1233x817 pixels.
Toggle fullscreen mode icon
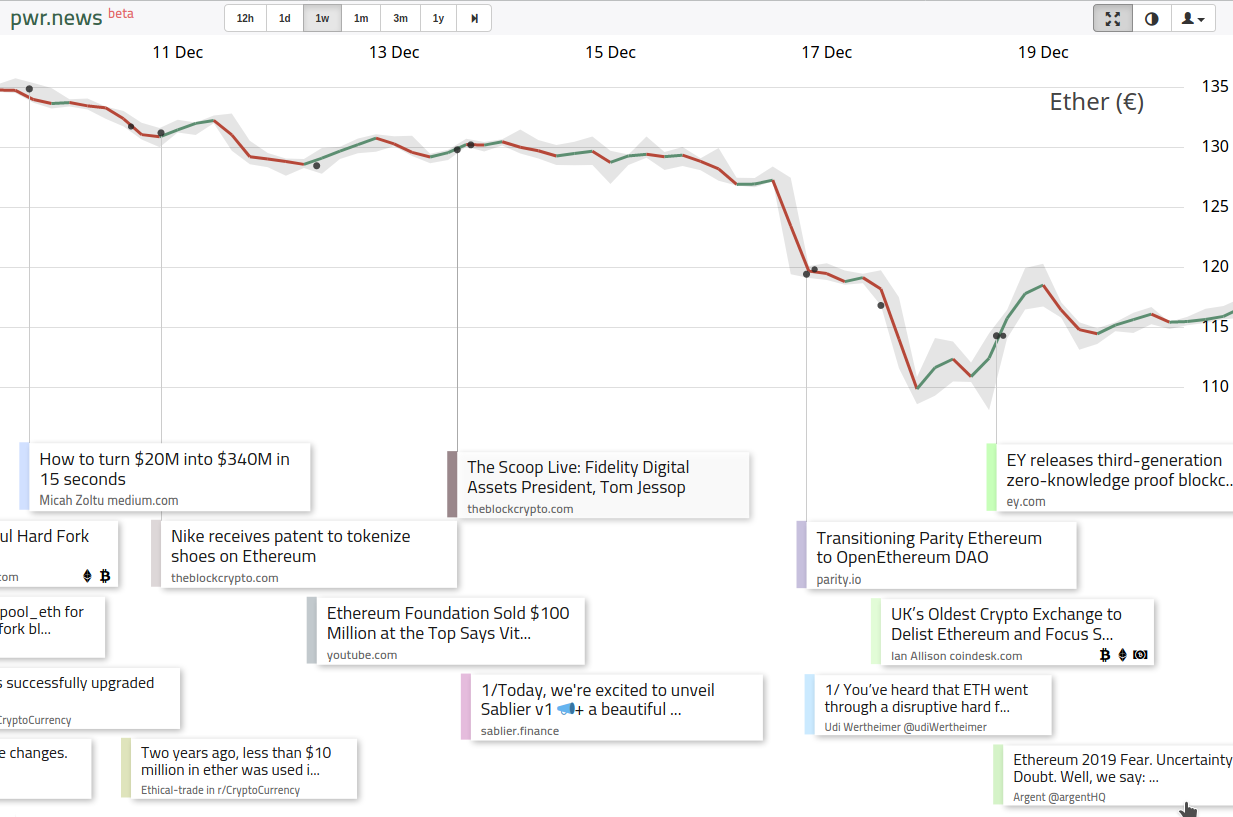pos(1113,18)
